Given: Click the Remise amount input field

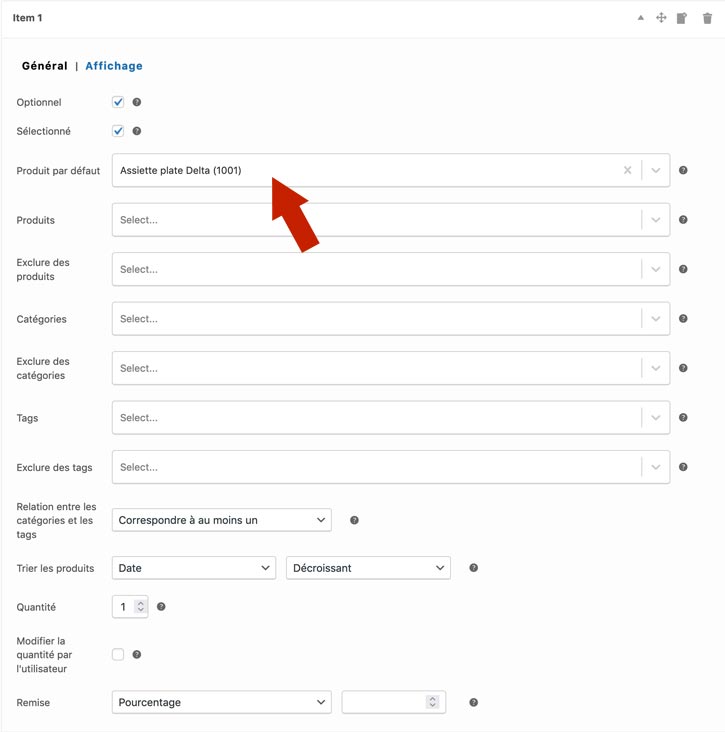Looking at the screenshot, I should 385,702.
